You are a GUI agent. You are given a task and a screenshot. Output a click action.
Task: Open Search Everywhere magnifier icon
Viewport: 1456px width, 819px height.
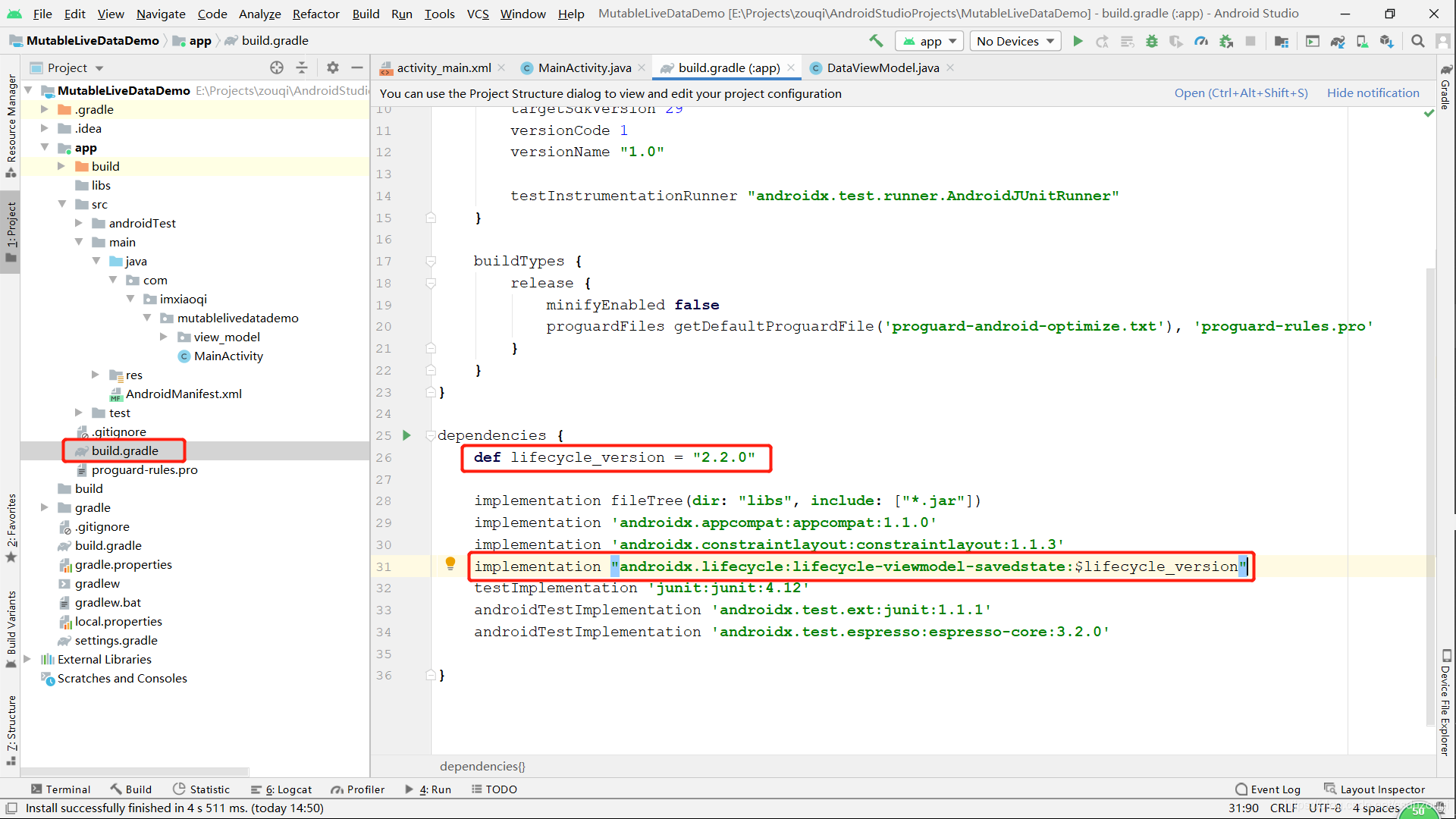pos(1417,41)
